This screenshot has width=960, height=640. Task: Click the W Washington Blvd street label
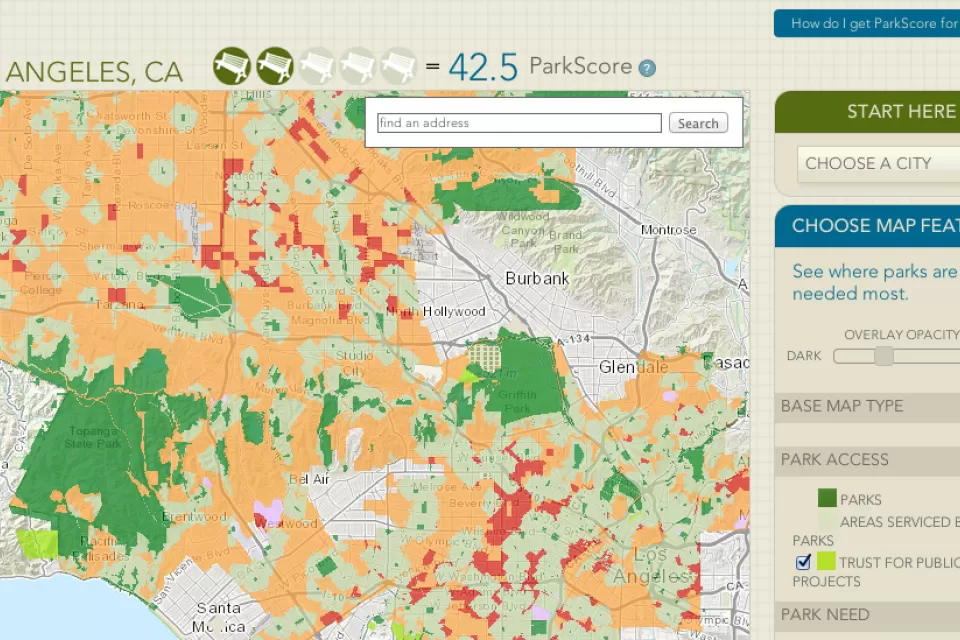[489, 577]
